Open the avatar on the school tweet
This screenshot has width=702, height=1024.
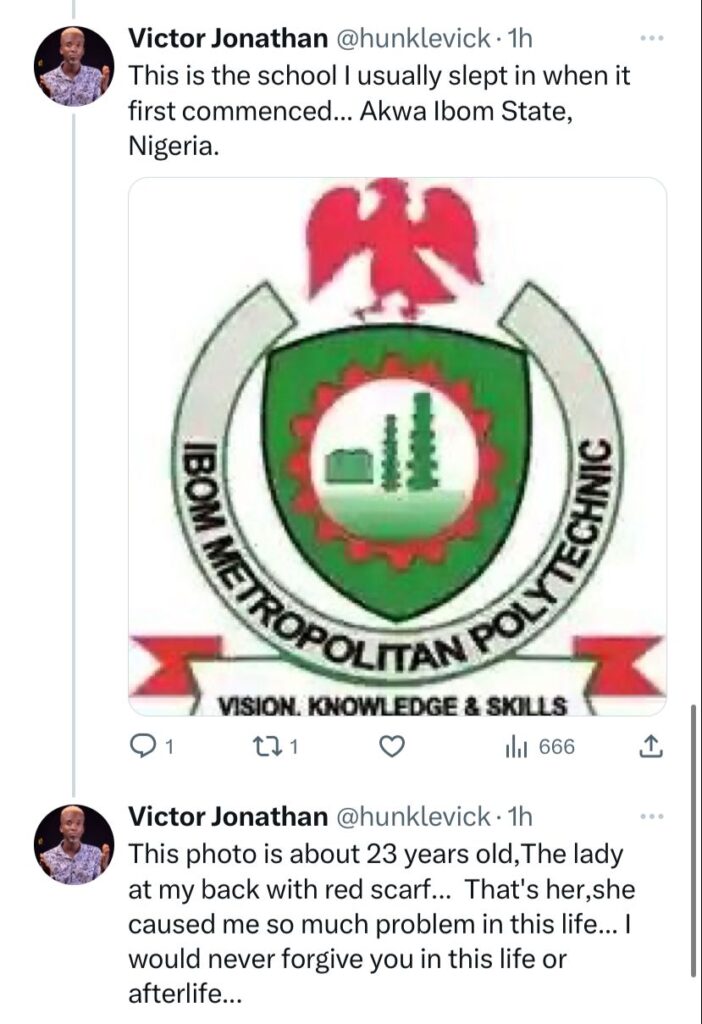pyautogui.click(x=73, y=67)
